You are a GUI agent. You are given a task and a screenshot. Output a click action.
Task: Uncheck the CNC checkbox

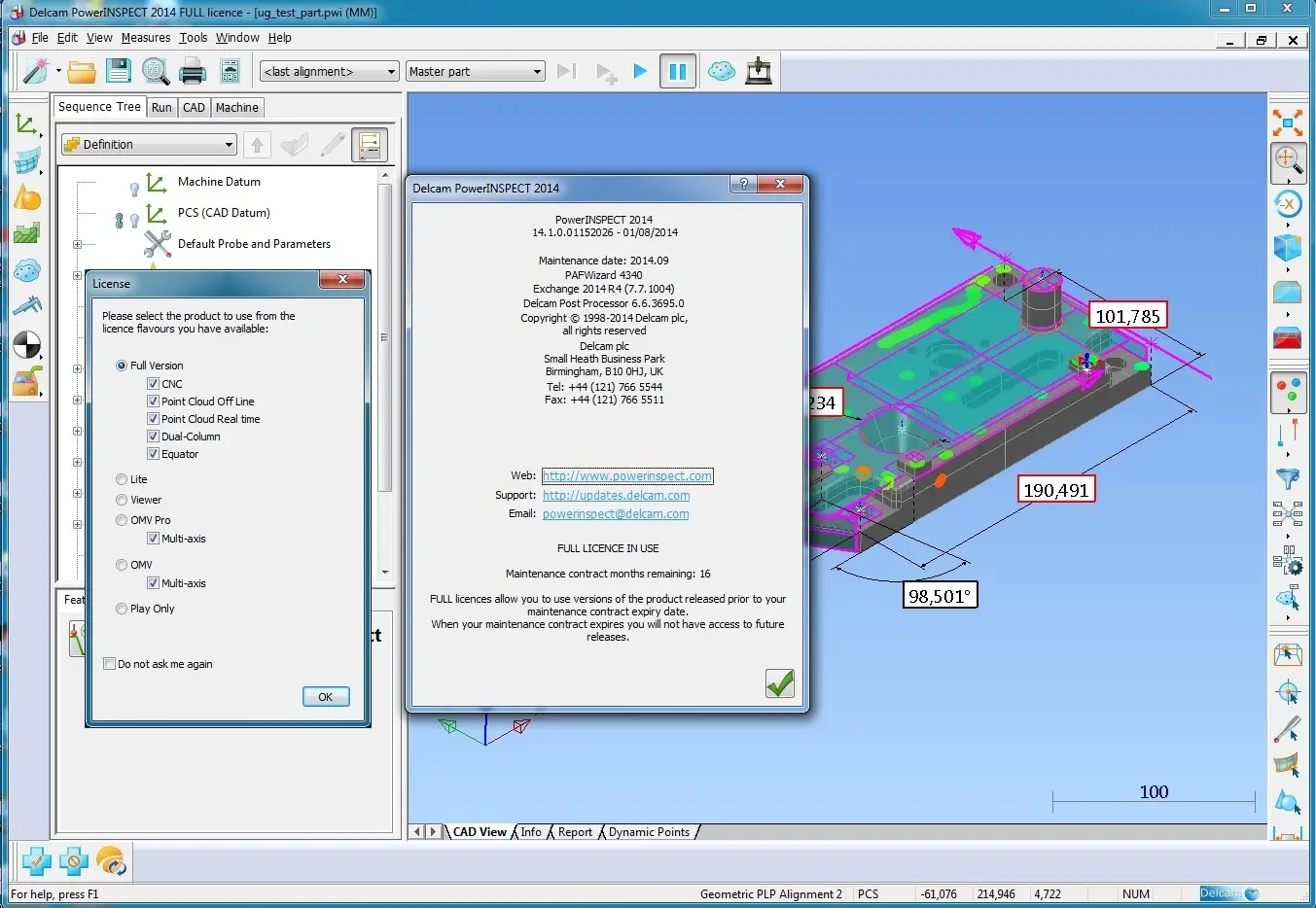(153, 384)
